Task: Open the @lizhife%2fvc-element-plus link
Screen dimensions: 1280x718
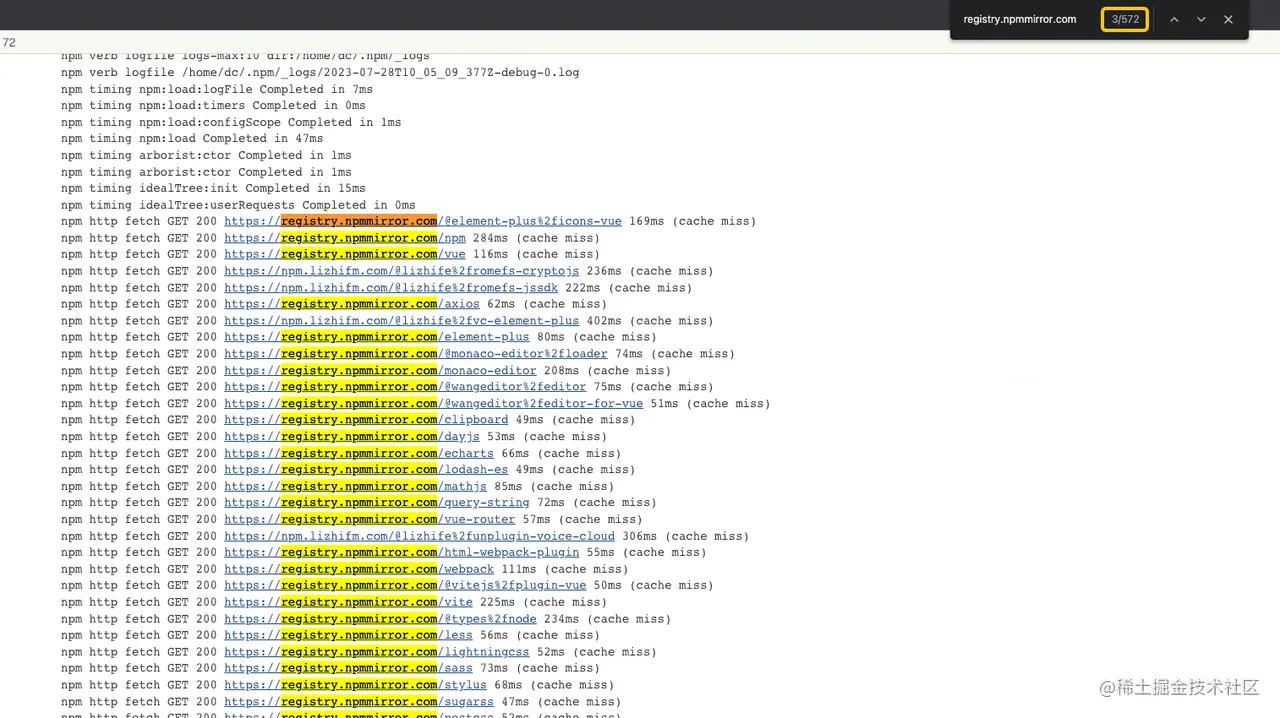Action: (x=401, y=321)
